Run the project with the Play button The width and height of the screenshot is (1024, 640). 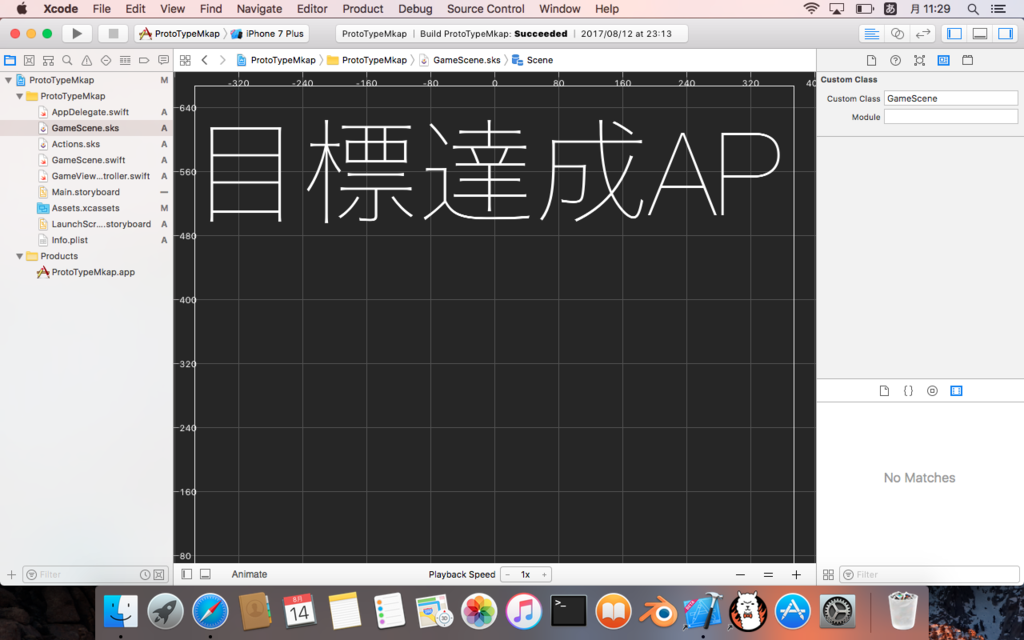77,33
